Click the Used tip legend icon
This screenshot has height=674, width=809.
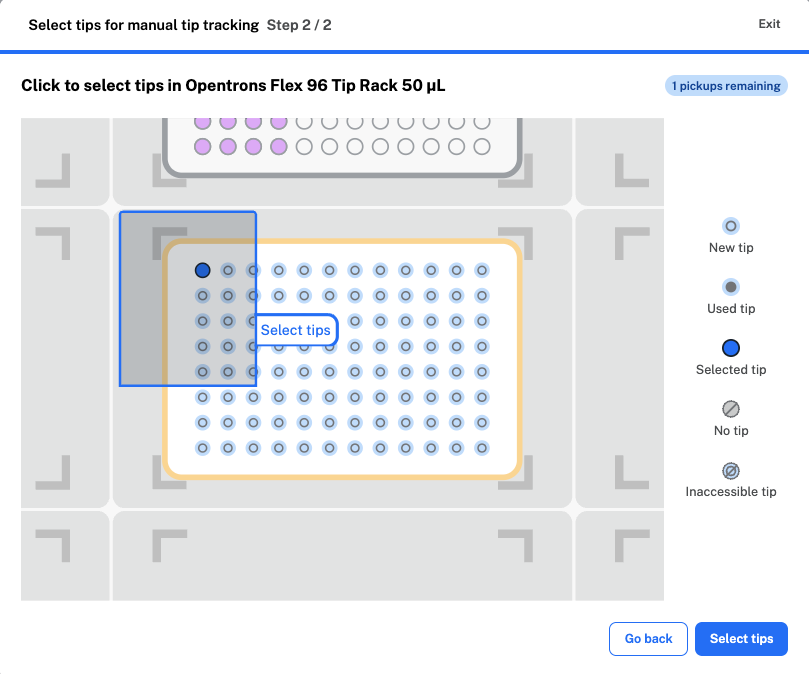point(731,287)
